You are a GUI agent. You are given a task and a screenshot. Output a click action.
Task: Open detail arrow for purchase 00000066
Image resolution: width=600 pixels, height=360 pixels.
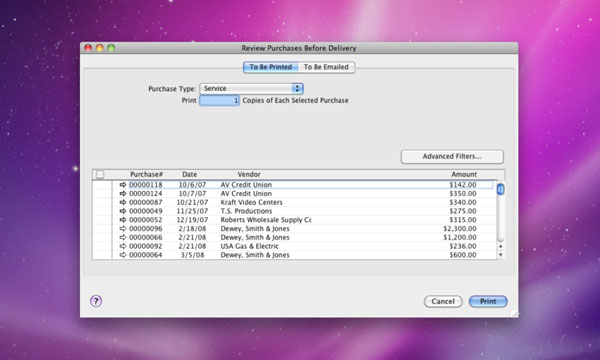123,238
